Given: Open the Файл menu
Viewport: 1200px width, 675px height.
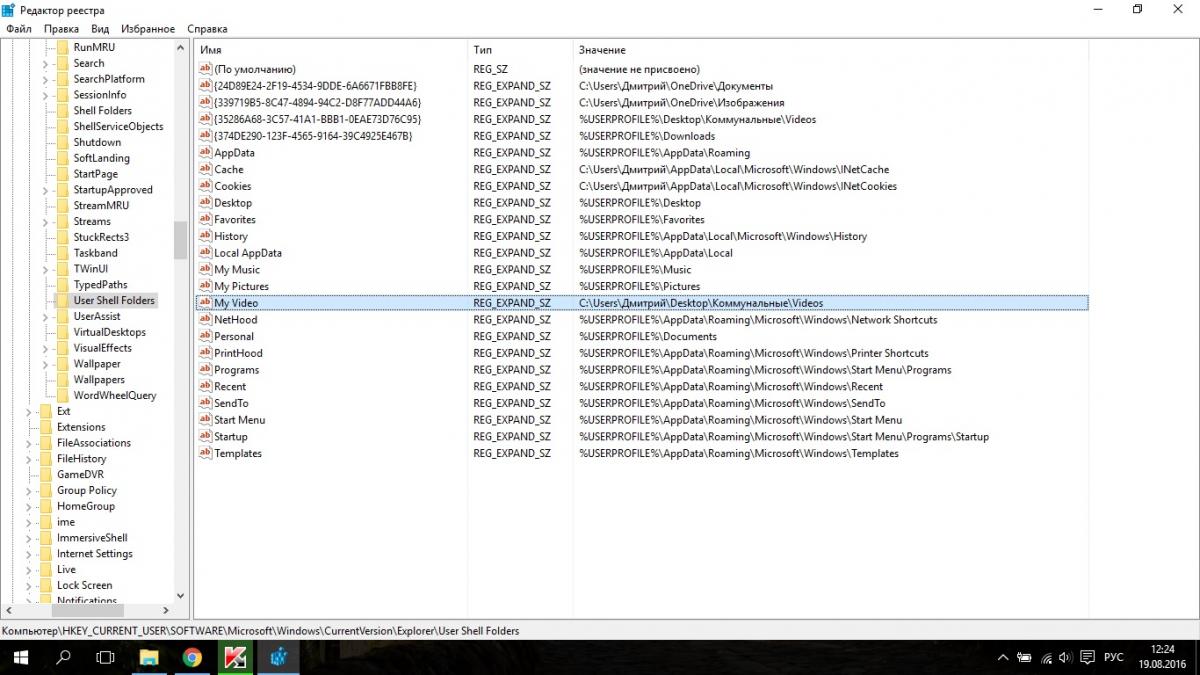Looking at the screenshot, I should [x=18, y=29].
